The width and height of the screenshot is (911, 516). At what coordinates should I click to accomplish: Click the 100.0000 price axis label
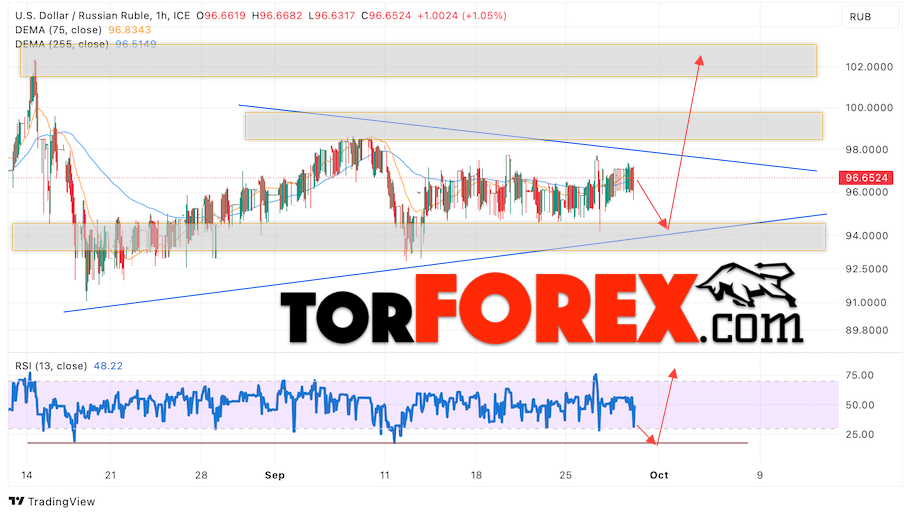click(x=869, y=108)
